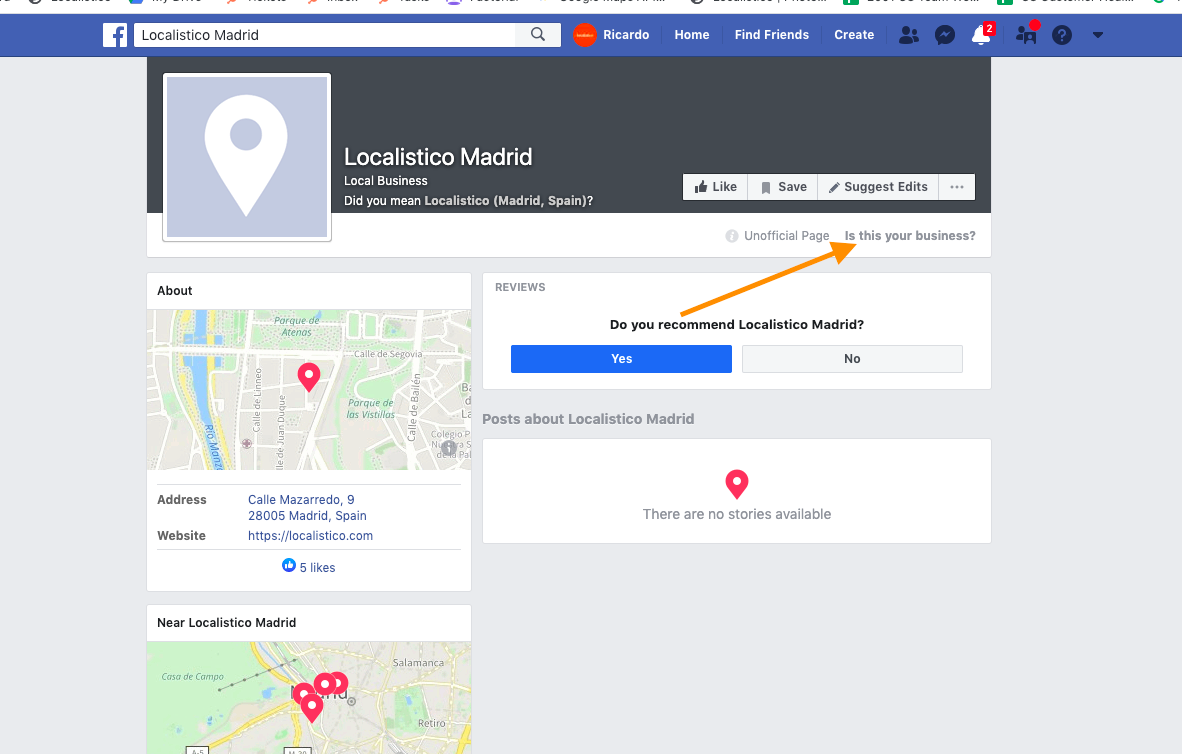The height and width of the screenshot is (754, 1182).
Task: Click the blue thumbs-up likes icon
Action: [289, 566]
